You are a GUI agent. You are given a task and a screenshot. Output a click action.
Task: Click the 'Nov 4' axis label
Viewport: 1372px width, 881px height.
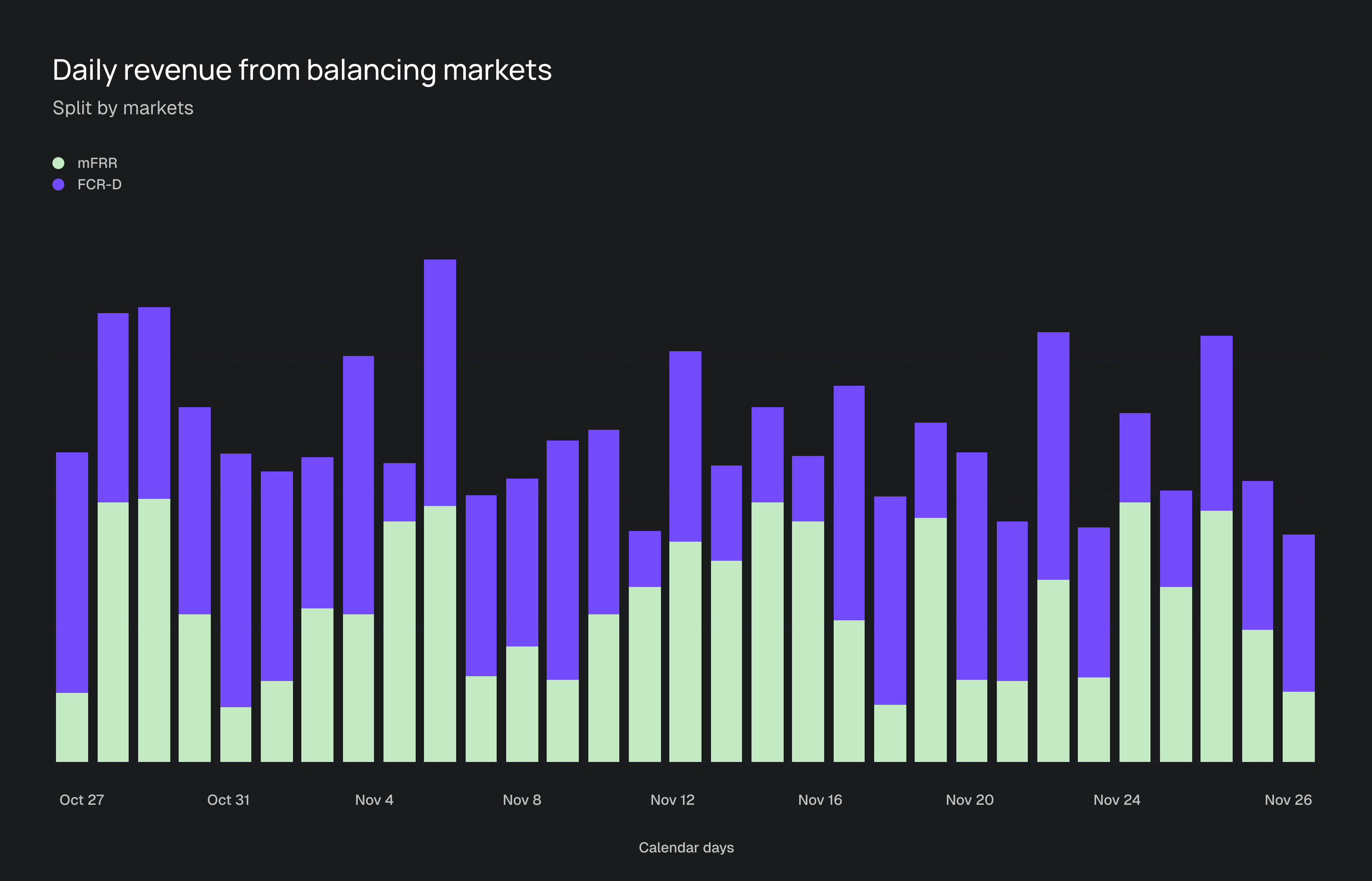point(374,800)
